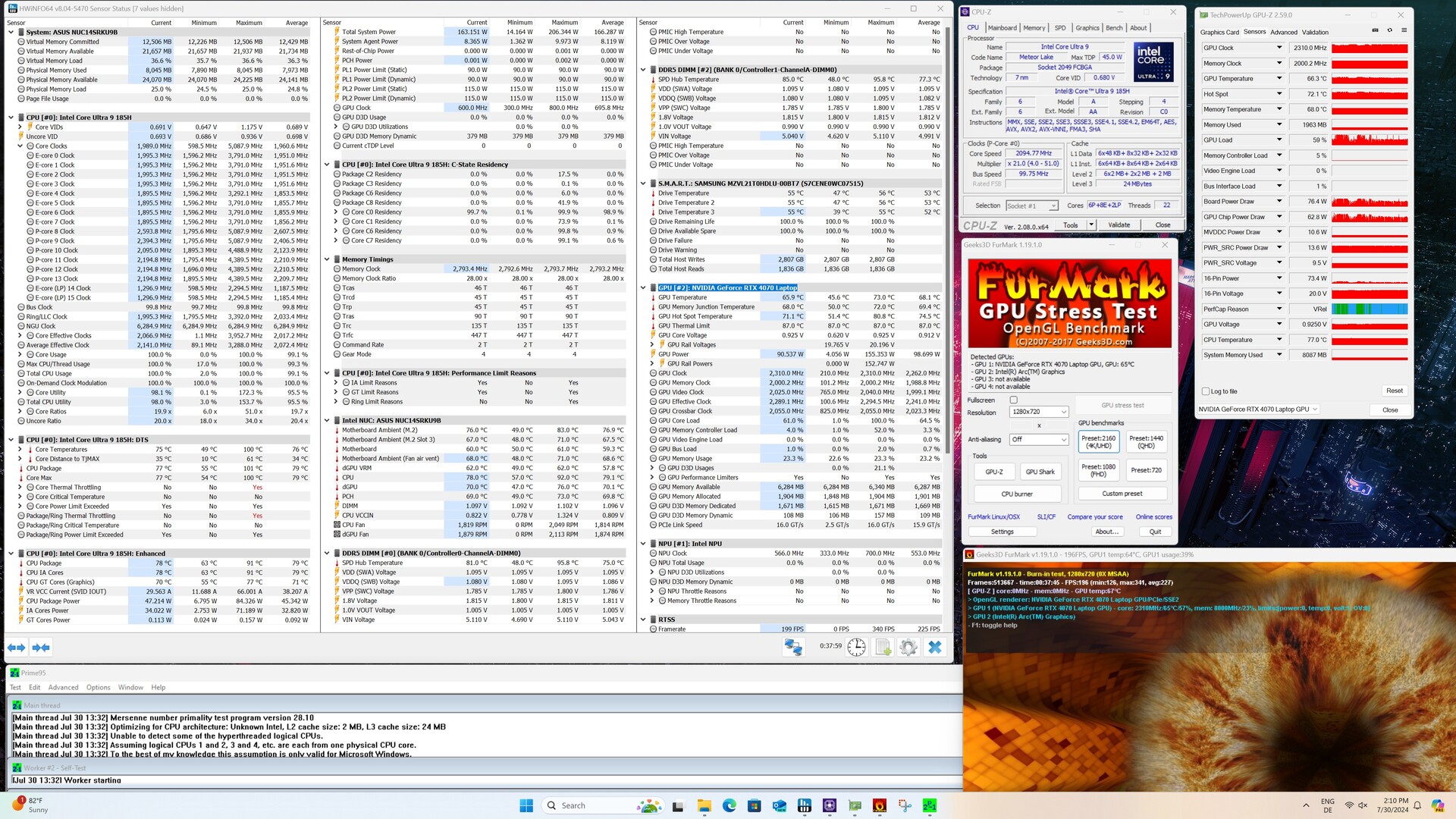Collapse the Core Clocks tree node
1456x819 pixels.
tap(20, 146)
